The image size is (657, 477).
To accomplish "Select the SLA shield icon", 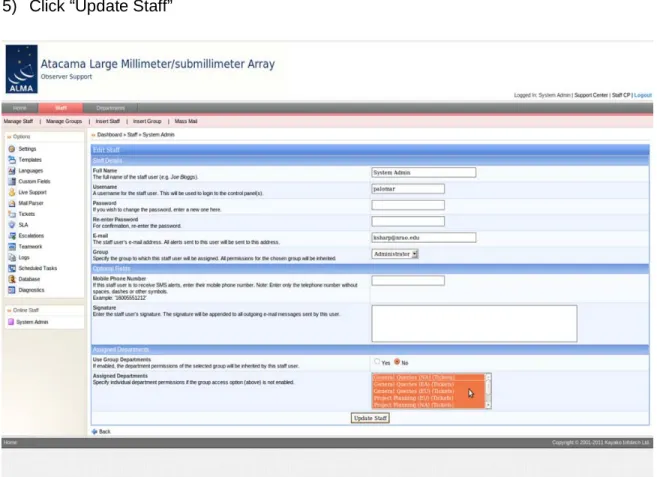I will [x=12, y=225].
